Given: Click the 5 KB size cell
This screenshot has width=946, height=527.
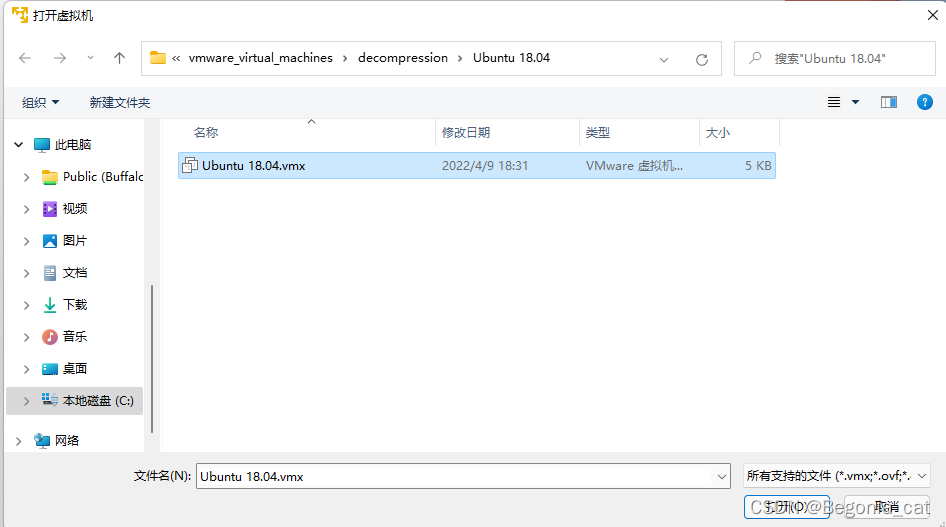Looking at the screenshot, I should click(x=758, y=165).
